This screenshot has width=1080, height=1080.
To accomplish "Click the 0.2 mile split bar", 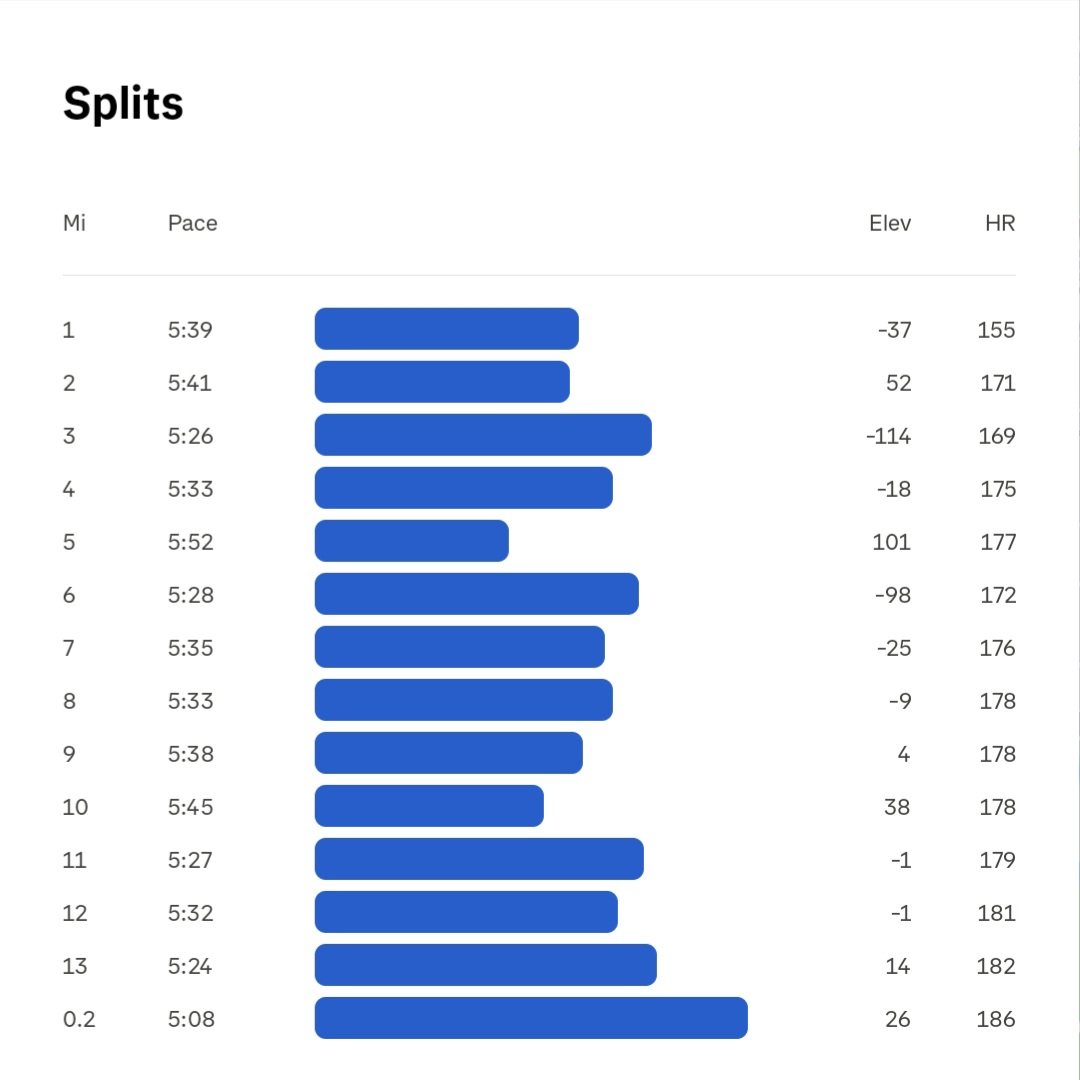I will pyautogui.click(x=531, y=1018).
